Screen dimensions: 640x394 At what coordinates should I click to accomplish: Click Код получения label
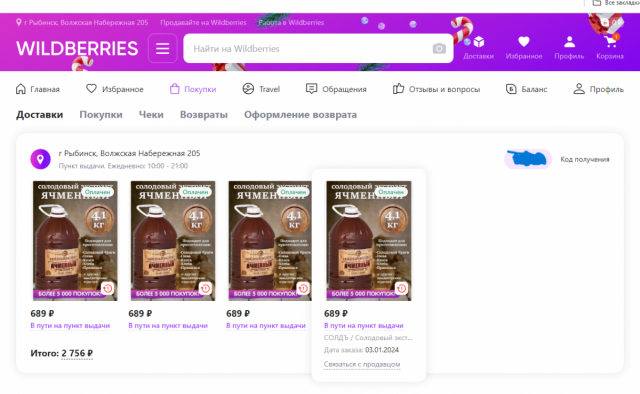click(584, 159)
